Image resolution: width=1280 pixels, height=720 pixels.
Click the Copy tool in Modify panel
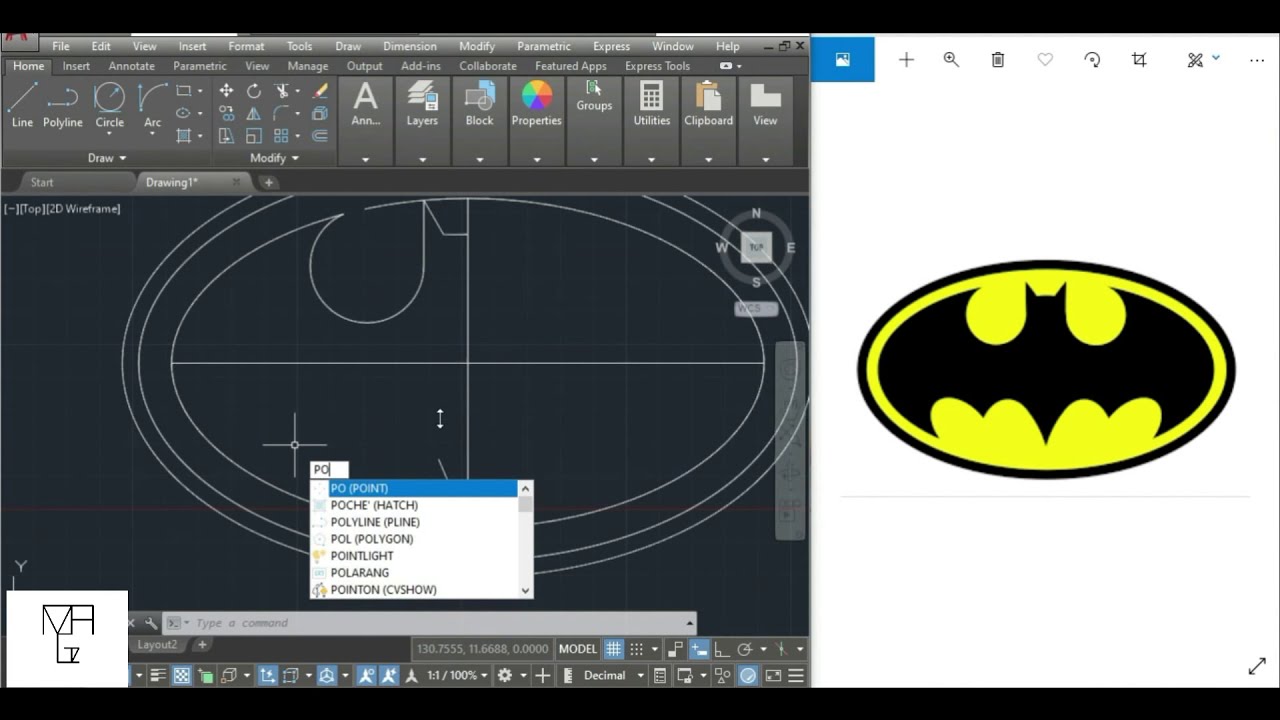226,113
